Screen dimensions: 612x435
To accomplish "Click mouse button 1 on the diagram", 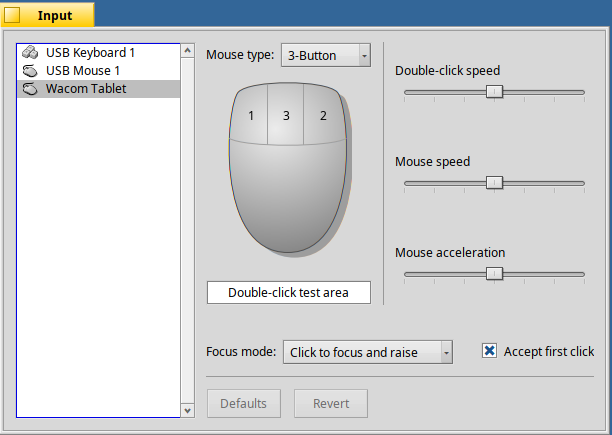I will coord(250,115).
